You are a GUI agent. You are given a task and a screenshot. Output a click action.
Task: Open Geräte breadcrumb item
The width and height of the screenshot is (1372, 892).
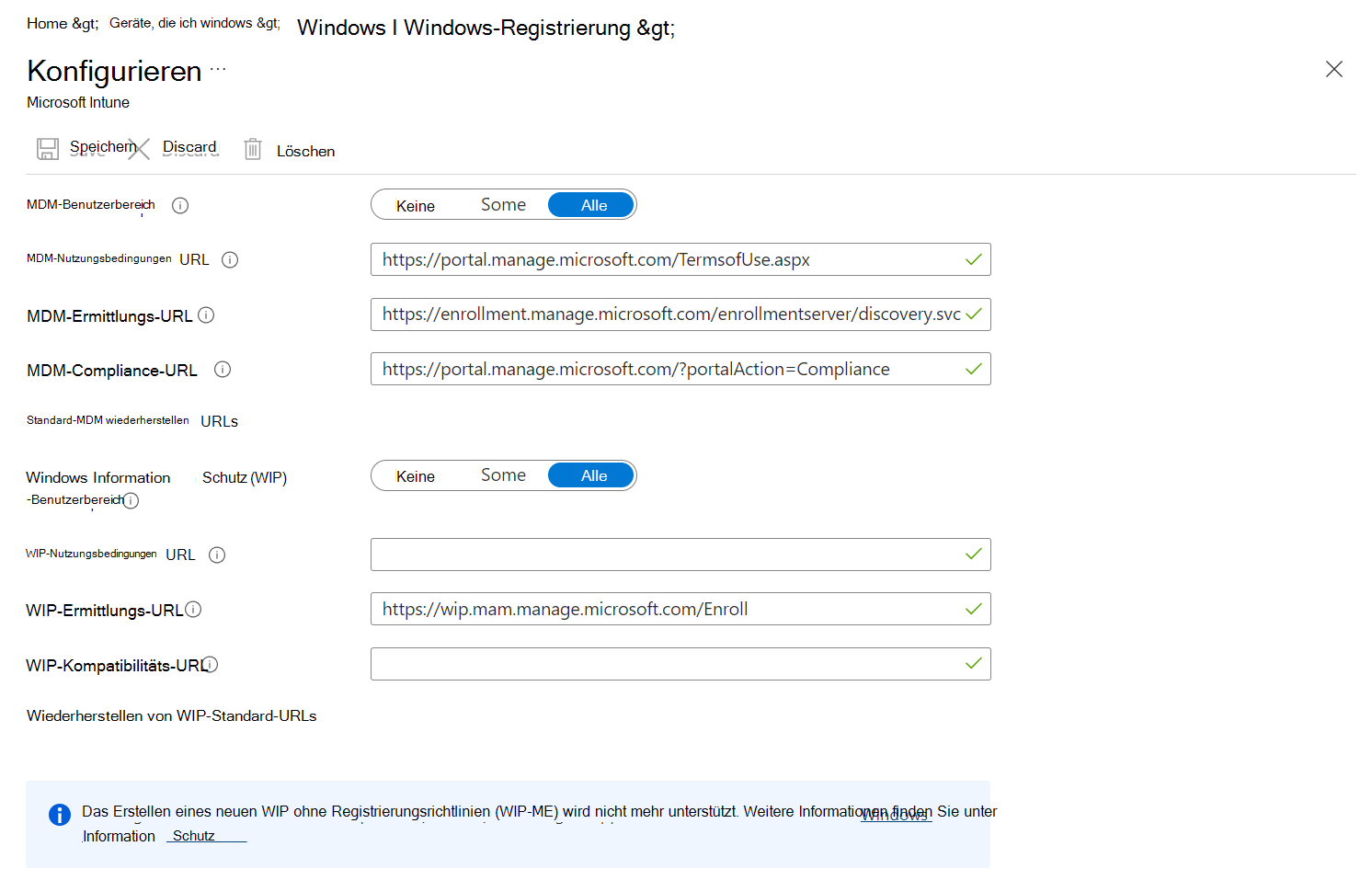tap(181, 24)
